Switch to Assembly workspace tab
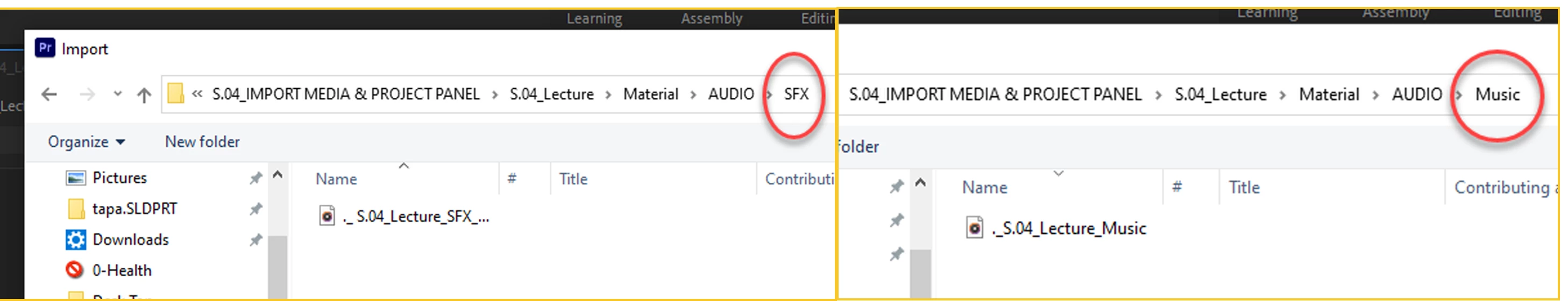 click(x=712, y=19)
